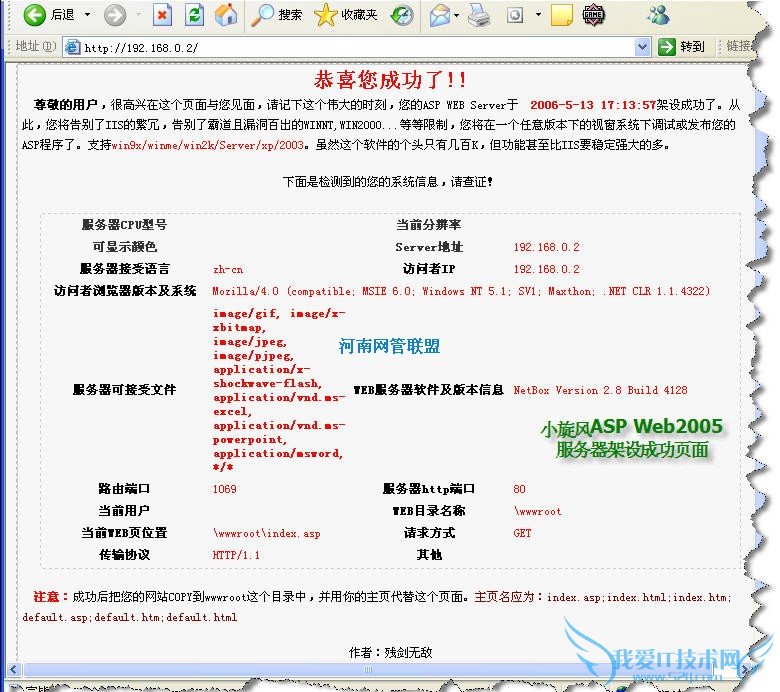Click the HTTP/1.1 protocol value

pos(236,555)
